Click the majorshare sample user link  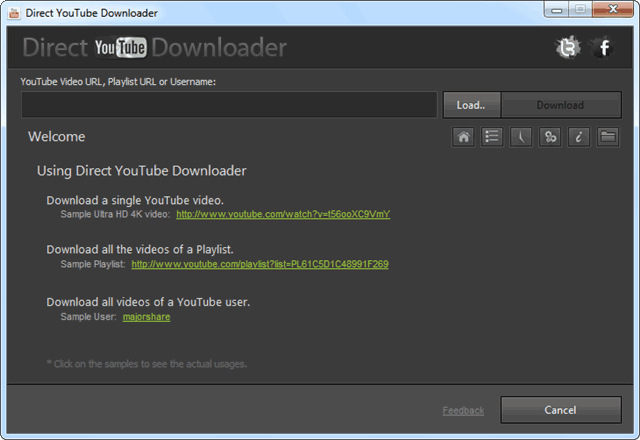coord(147,317)
